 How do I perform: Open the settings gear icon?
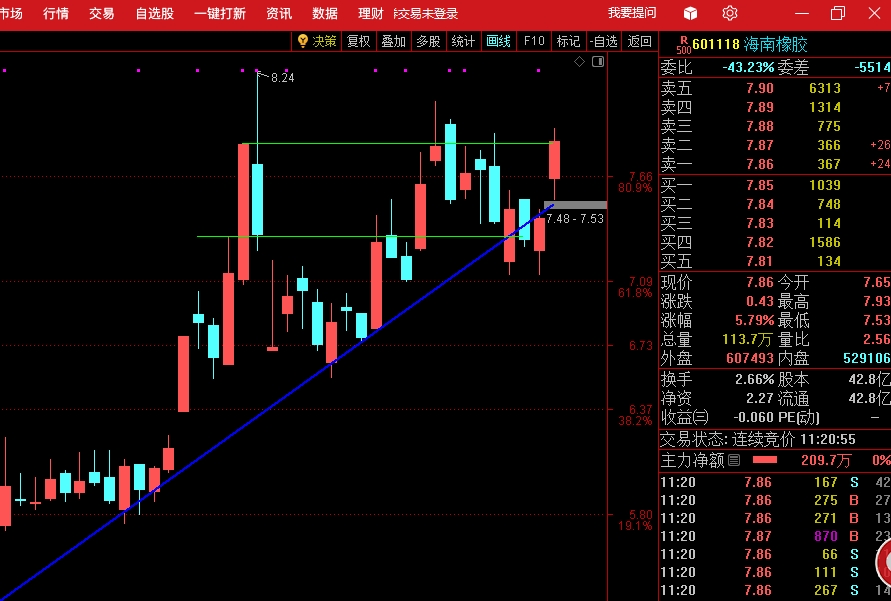coord(730,13)
